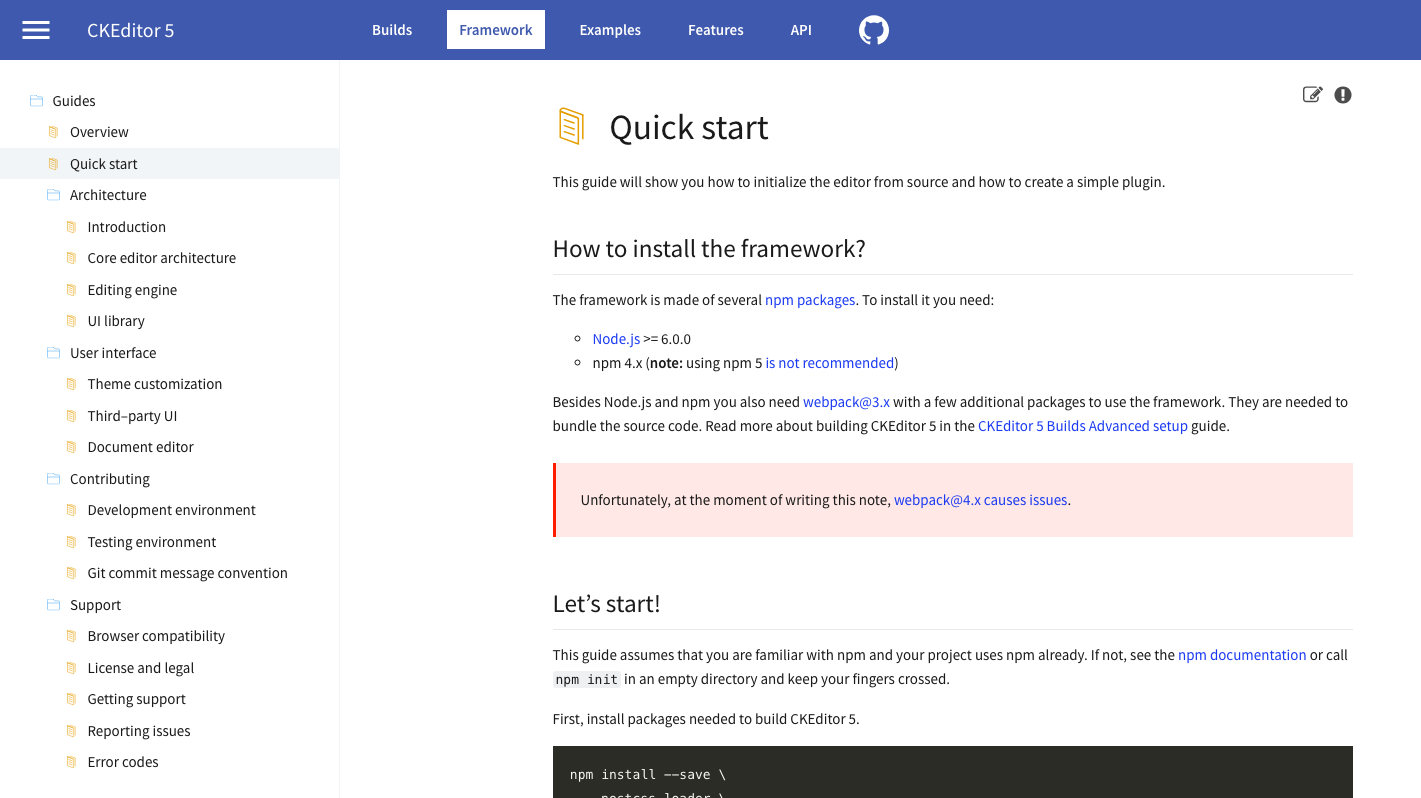The image size is (1421, 798).
Task: Open the hamburger menu icon
Action: (35, 29)
